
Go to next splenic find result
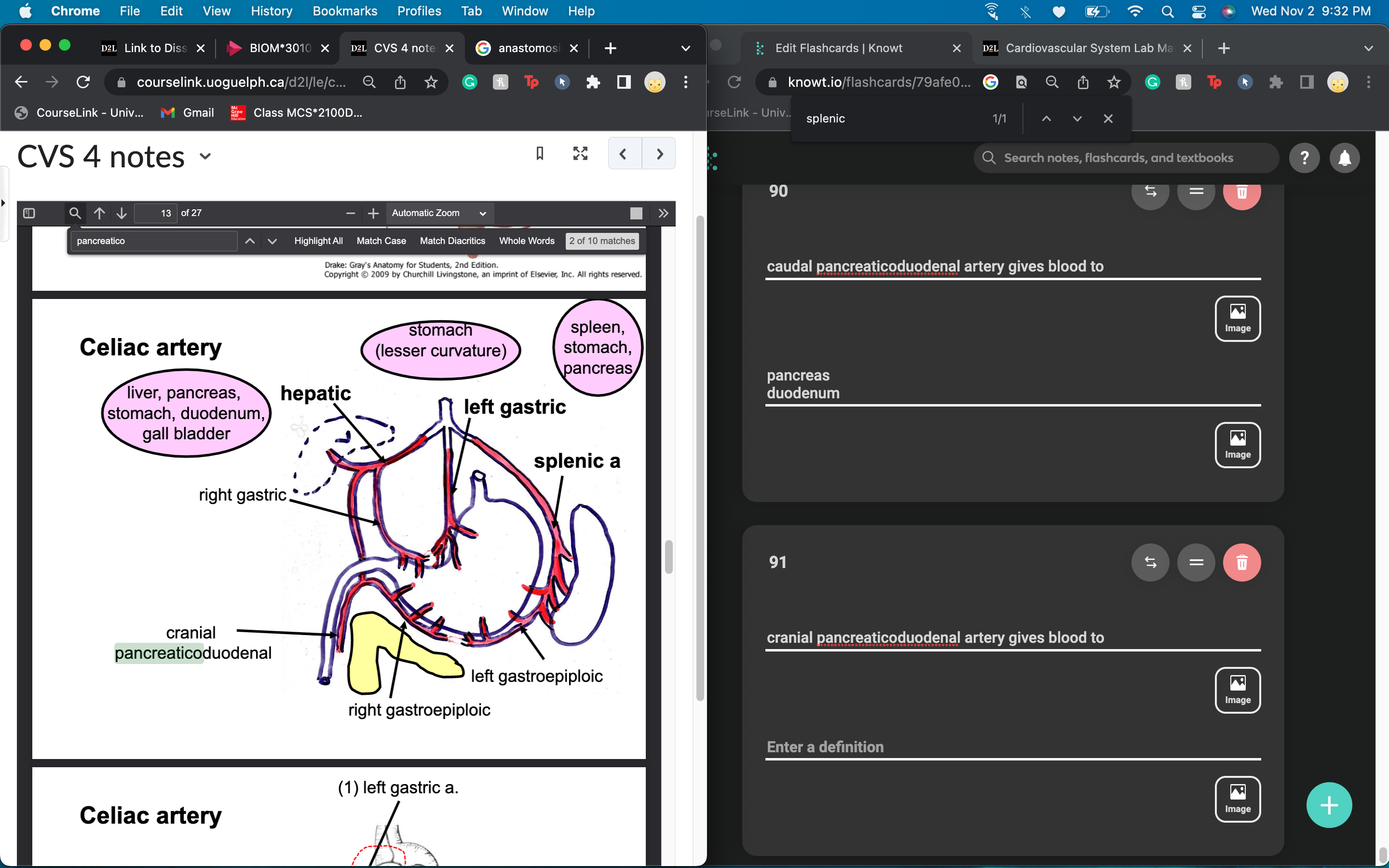(x=1077, y=118)
